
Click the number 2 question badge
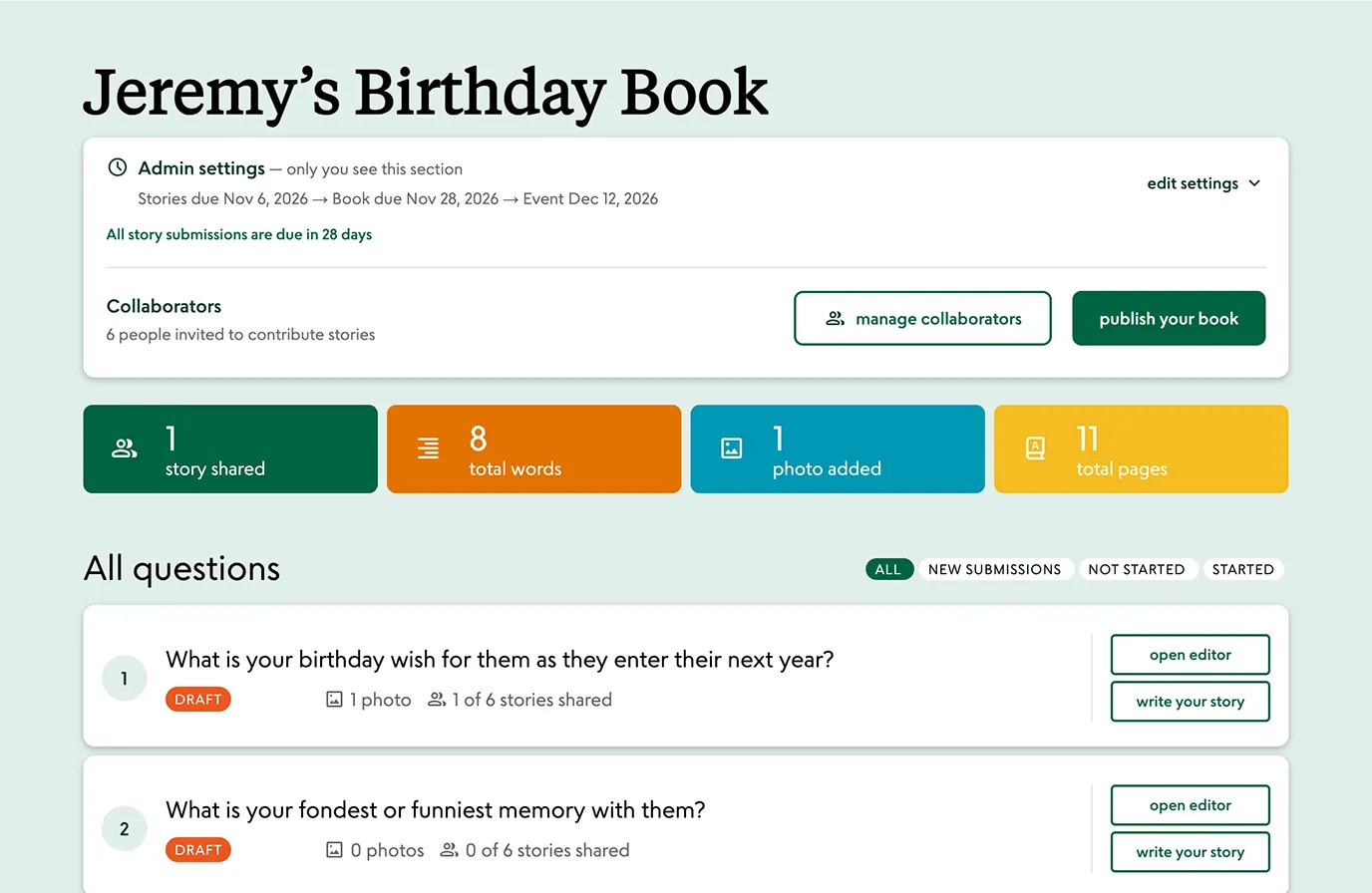click(125, 829)
